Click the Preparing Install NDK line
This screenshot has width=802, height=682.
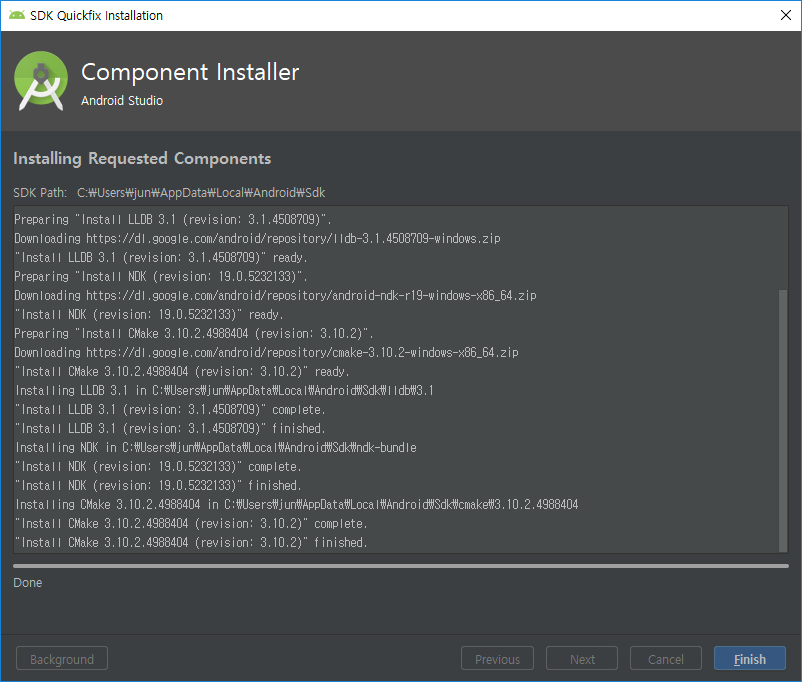(161, 277)
